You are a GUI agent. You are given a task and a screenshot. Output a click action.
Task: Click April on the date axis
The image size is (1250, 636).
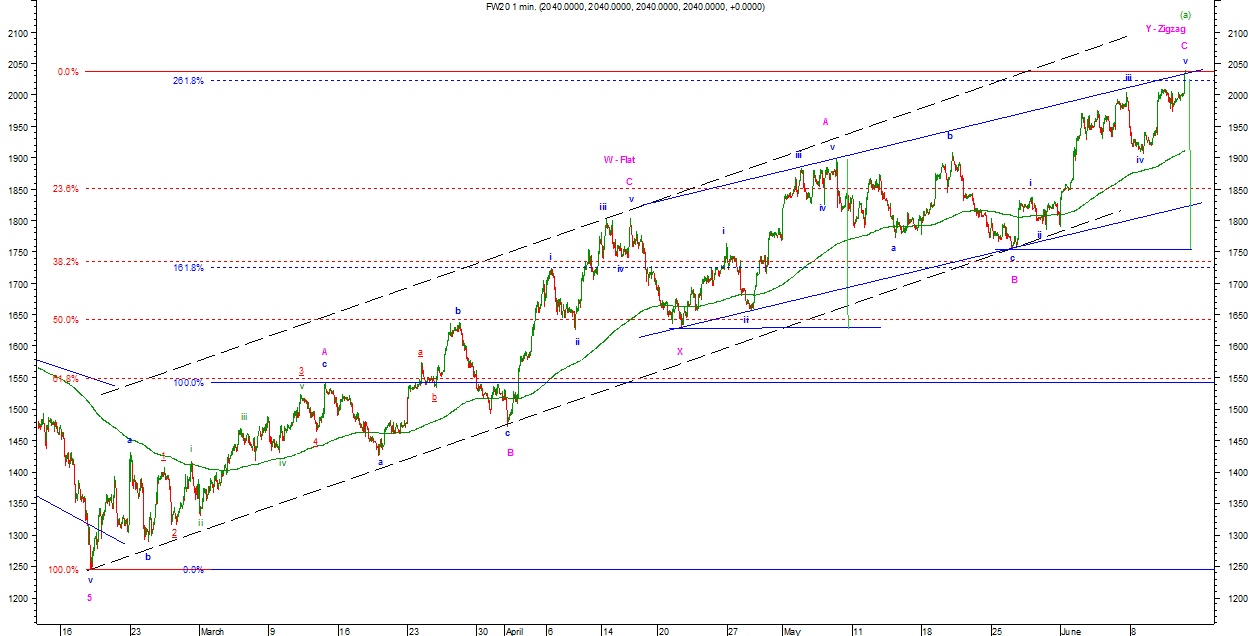point(513,631)
